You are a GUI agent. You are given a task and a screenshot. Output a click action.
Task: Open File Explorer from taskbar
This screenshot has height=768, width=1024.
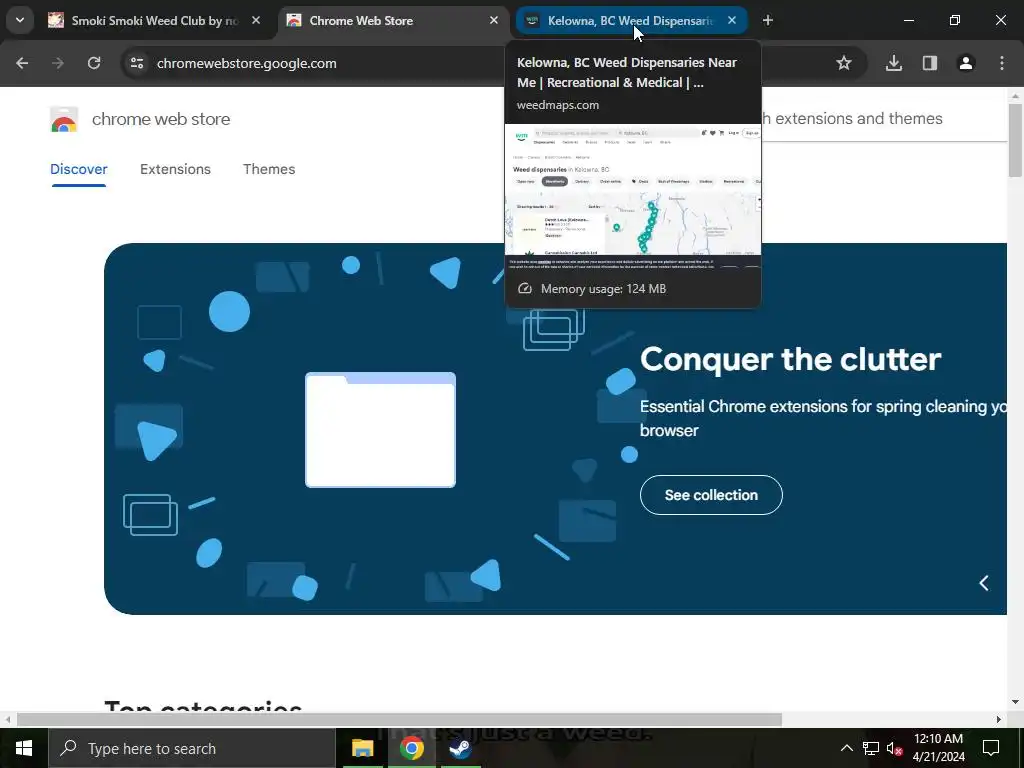click(x=362, y=748)
